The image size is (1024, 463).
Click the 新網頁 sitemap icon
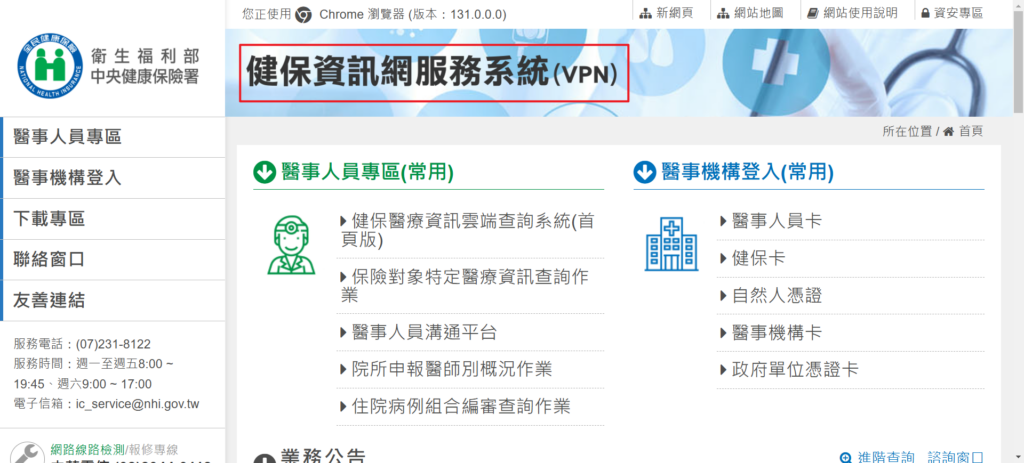[645, 13]
